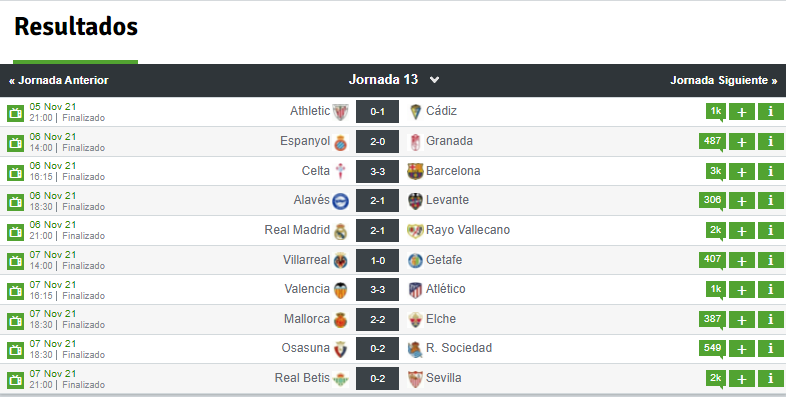Go to Jornada Anterior
Viewport: 786px width, 397px height.
pos(59,80)
